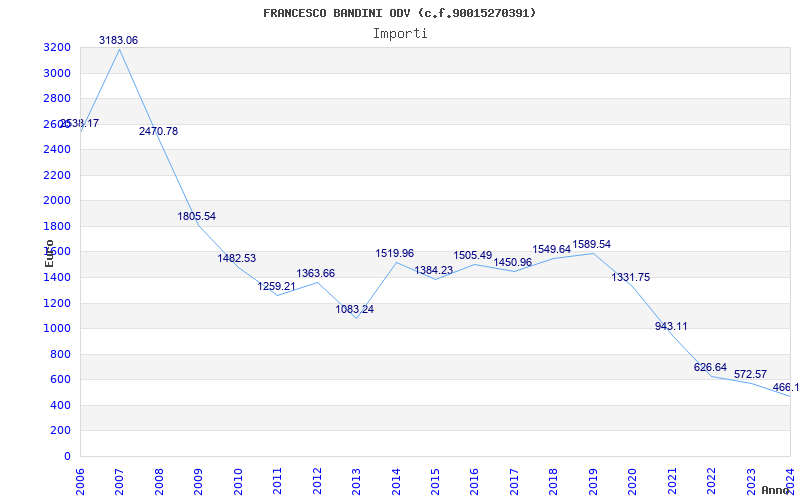Screen dimensions: 800x500
Task: Click data label 626.64
Action: pyautogui.click(x=710, y=367)
